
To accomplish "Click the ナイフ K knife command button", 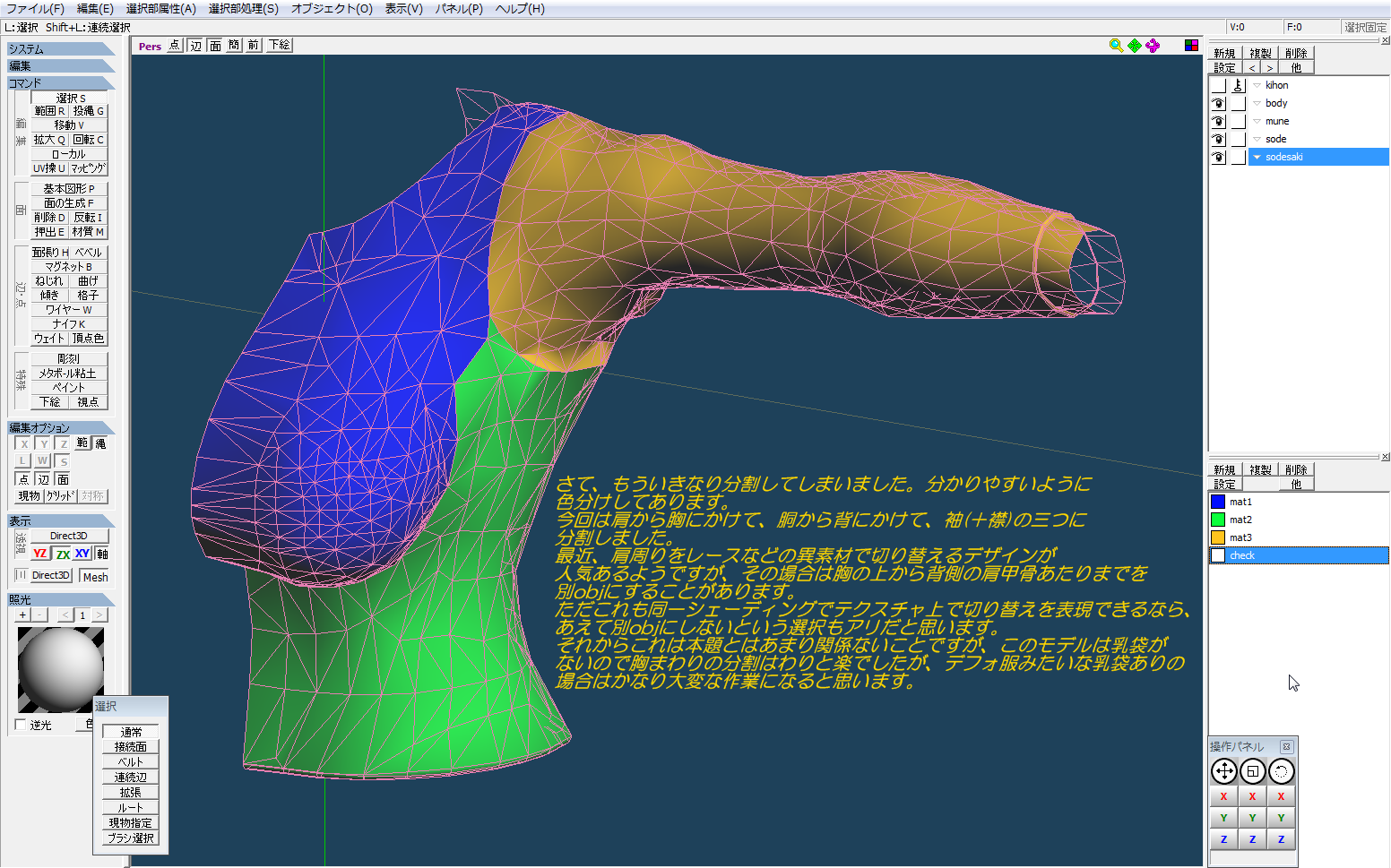I will pos(69,324).
